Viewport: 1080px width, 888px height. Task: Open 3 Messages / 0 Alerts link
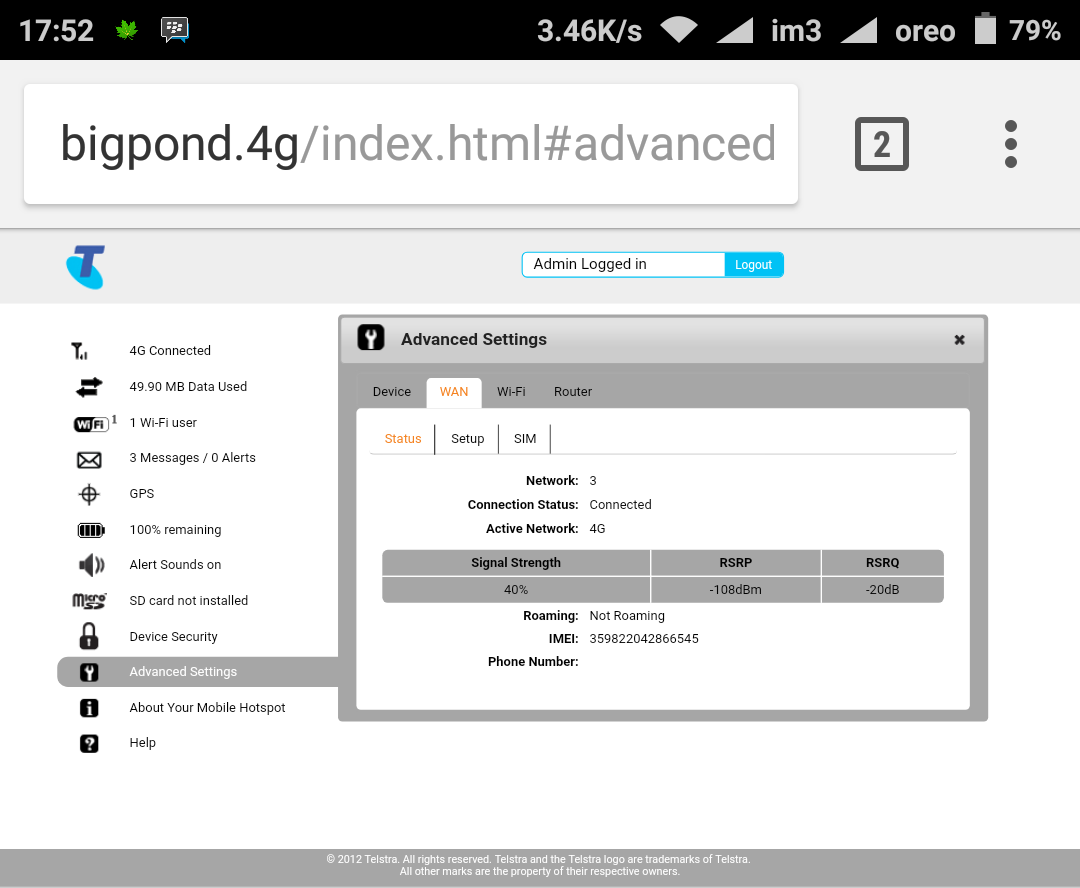point(192,458)
